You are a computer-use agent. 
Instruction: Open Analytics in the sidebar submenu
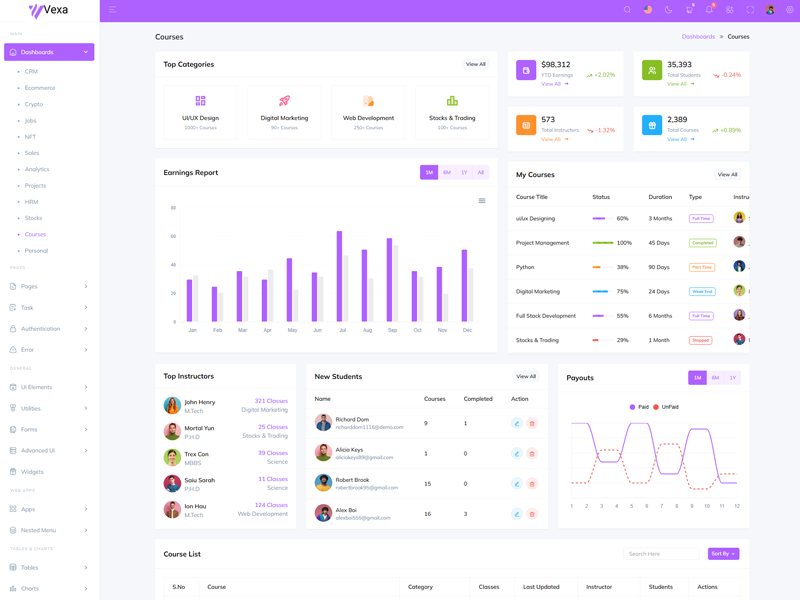coord(37,169)
